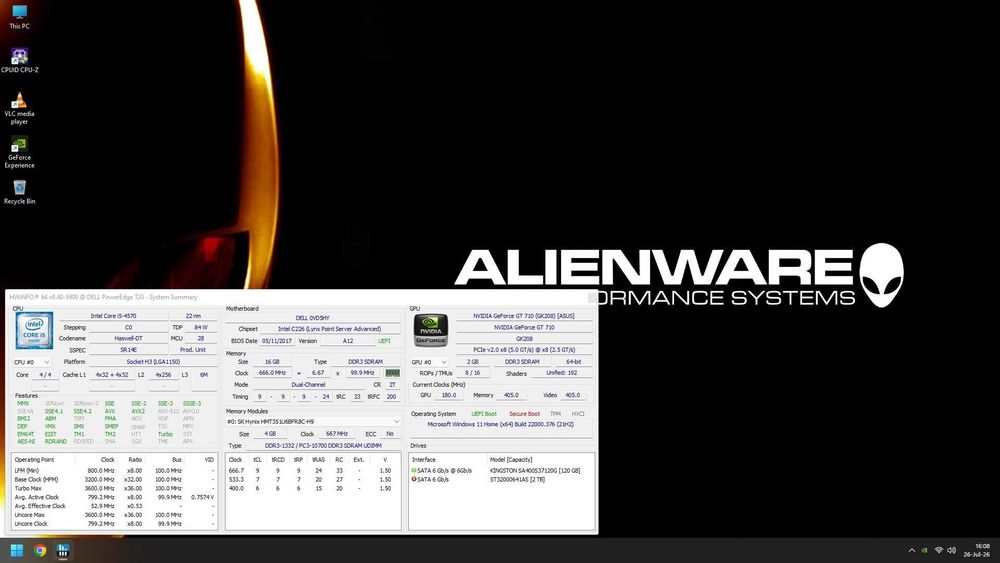1000x563 pixels.
Task: Click the DELL 0VD5HY motherboard field
Action: (312, 318)
